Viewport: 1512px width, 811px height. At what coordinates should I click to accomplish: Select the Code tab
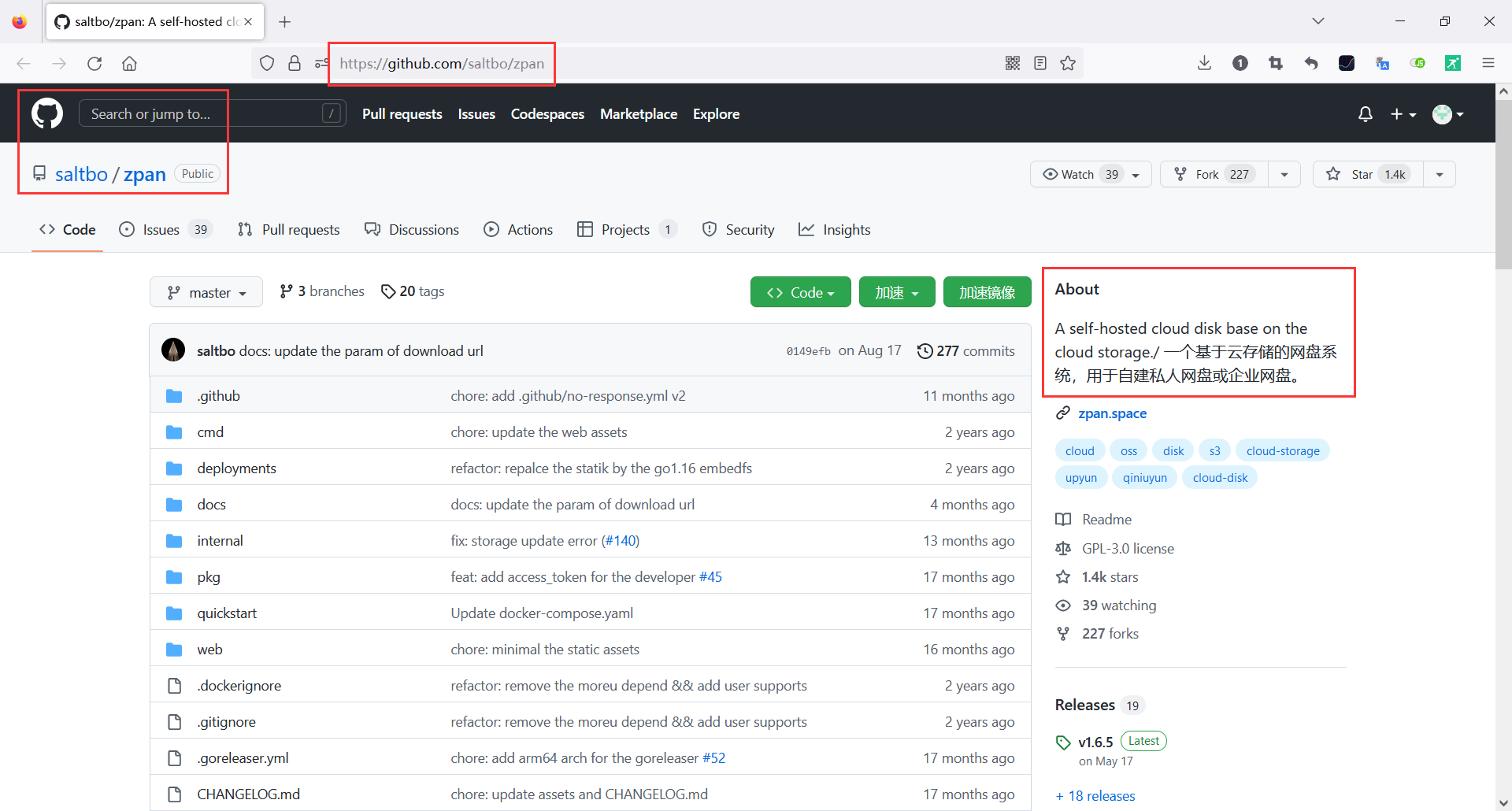[x=68, y=229]
